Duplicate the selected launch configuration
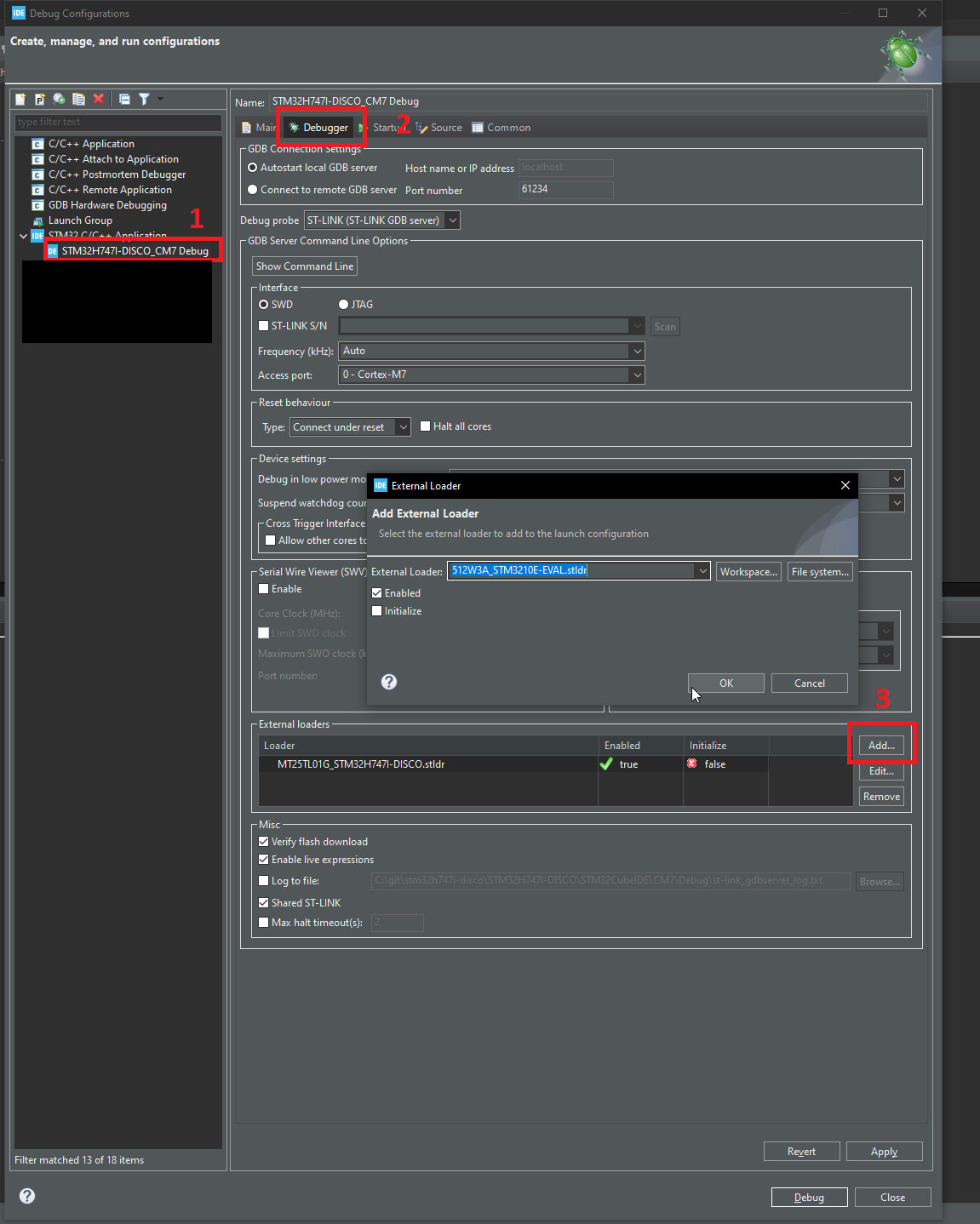980x1224 pixels. 79,99
